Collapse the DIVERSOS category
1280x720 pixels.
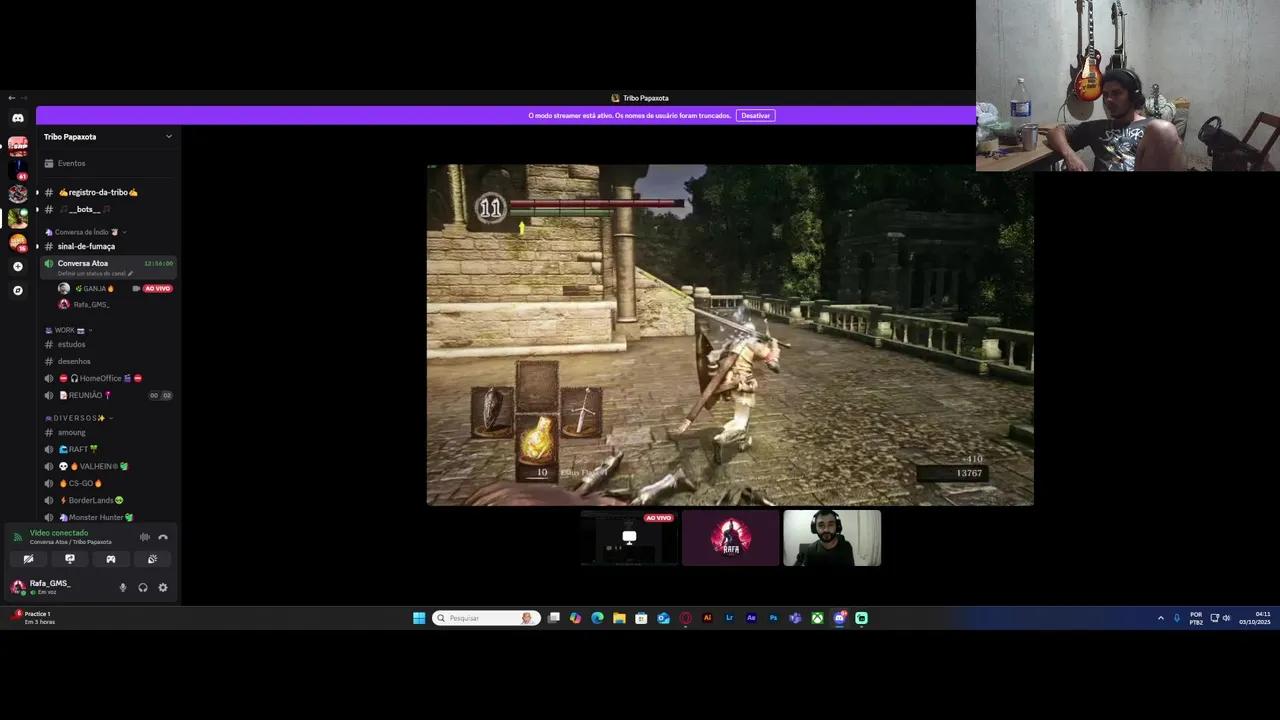point(79,418)
